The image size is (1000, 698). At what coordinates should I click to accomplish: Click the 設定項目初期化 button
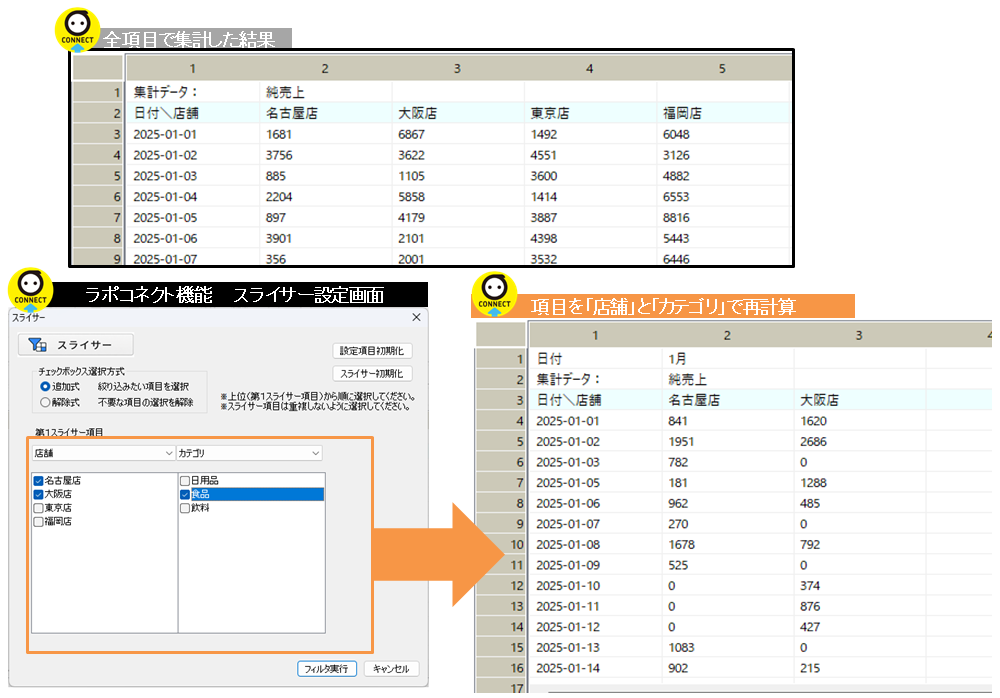tap(372, 351)
